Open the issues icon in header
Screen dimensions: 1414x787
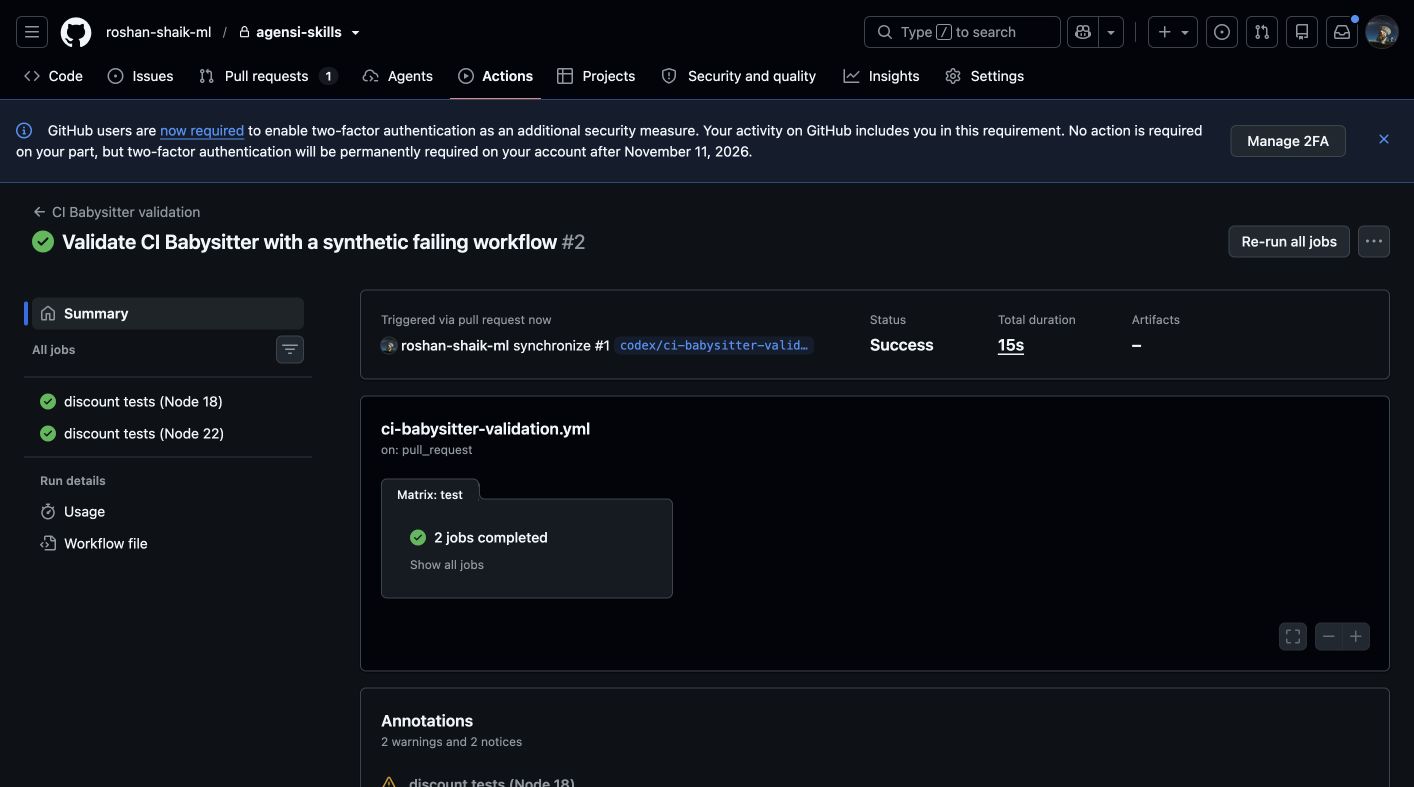[1222, 32]
